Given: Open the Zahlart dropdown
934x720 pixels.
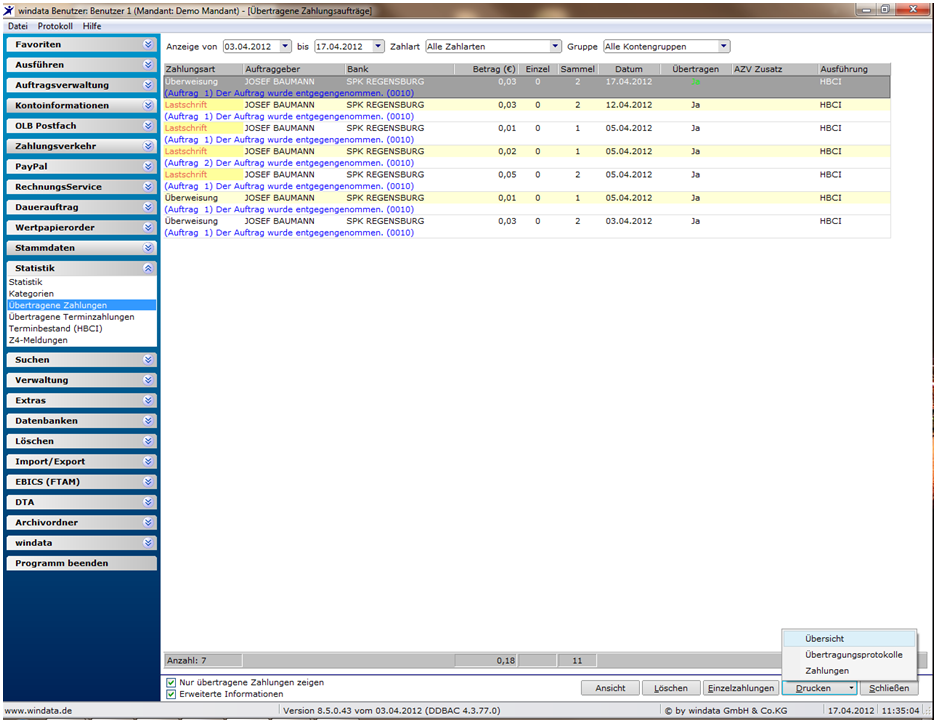Looking at the screenshot, I should (555, 46).
